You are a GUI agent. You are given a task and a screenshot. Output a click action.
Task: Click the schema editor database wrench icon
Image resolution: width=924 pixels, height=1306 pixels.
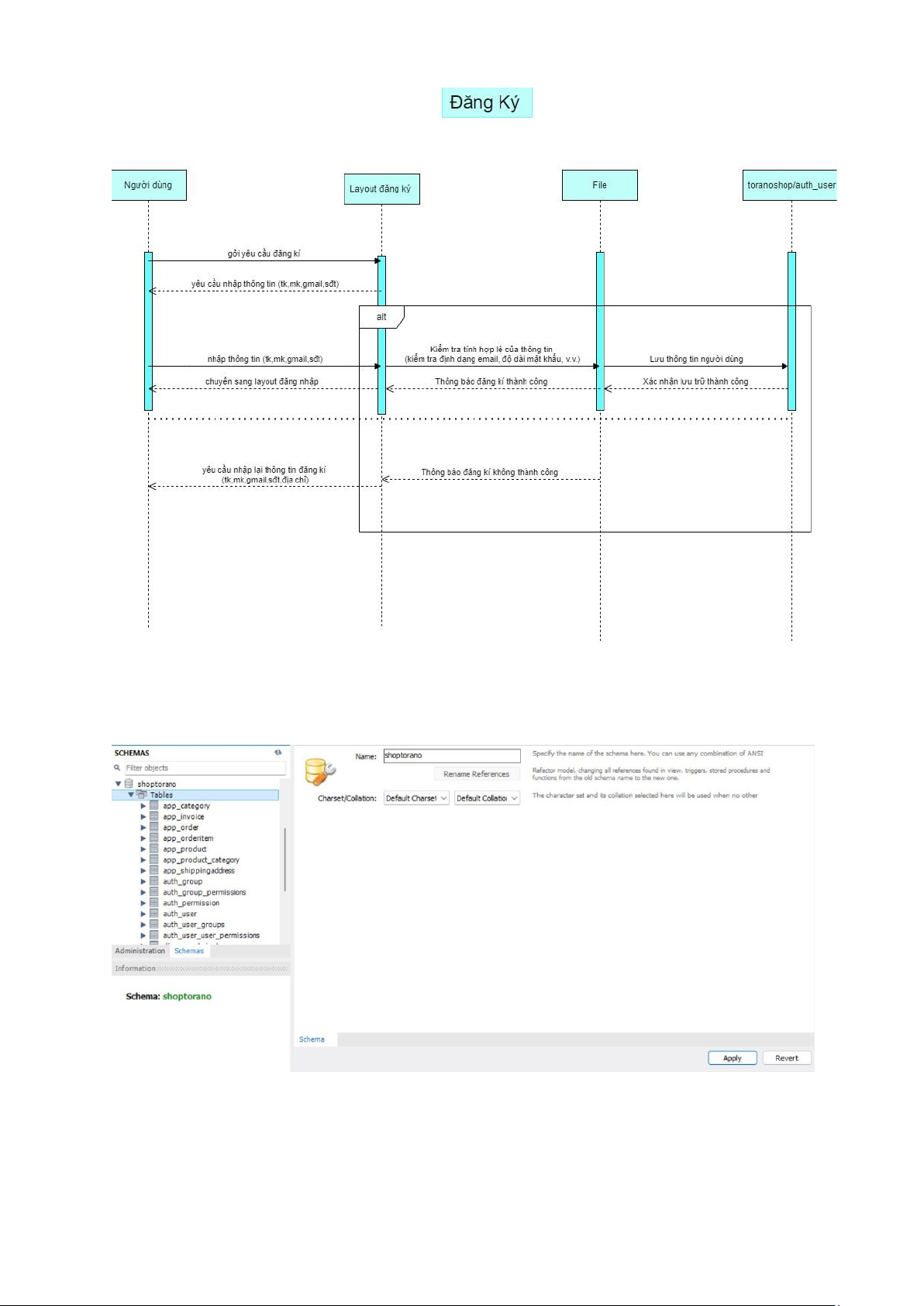coord(319,771)
